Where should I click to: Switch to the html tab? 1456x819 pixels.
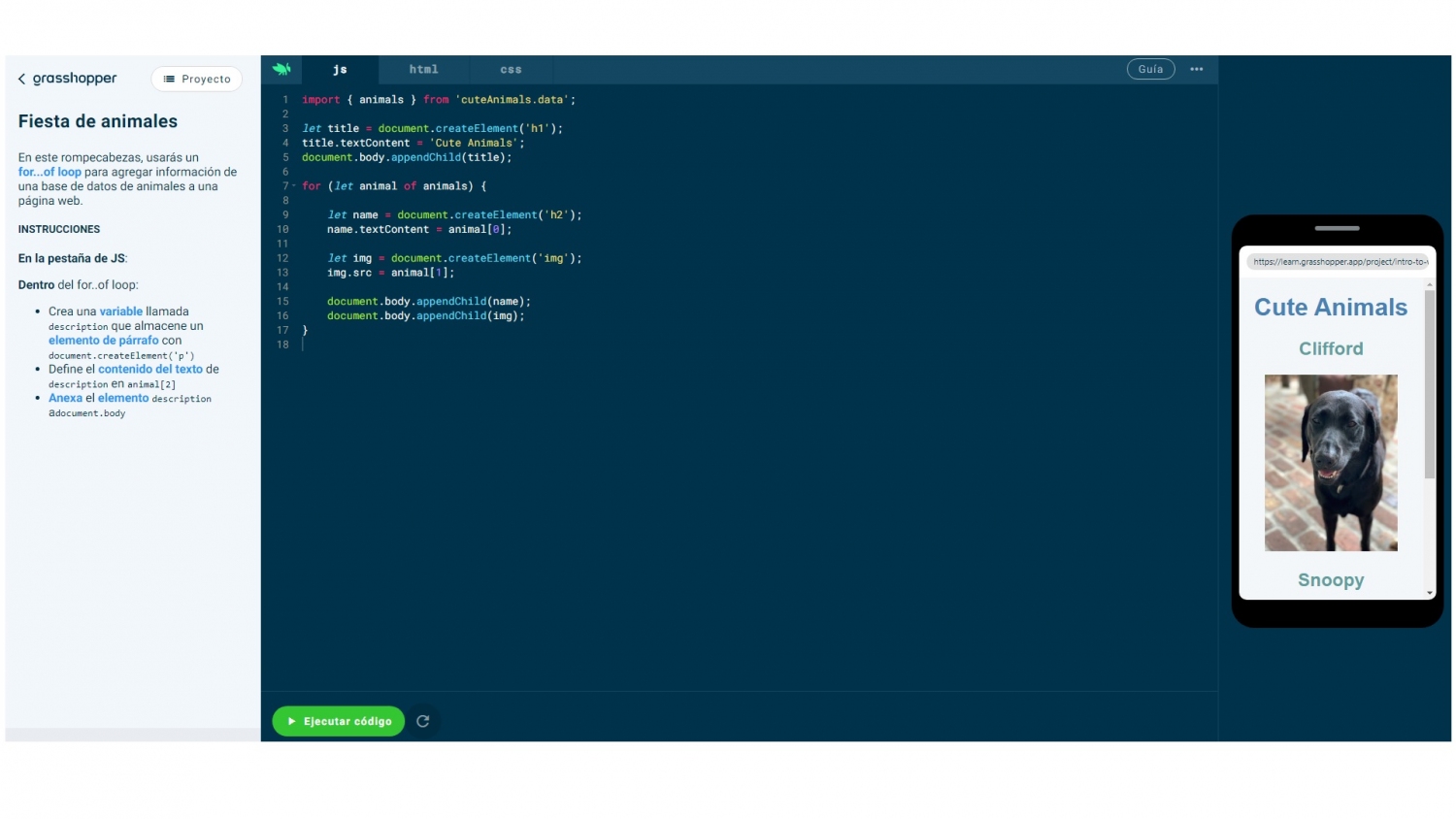pyautogui.click(x=423, y=70)
